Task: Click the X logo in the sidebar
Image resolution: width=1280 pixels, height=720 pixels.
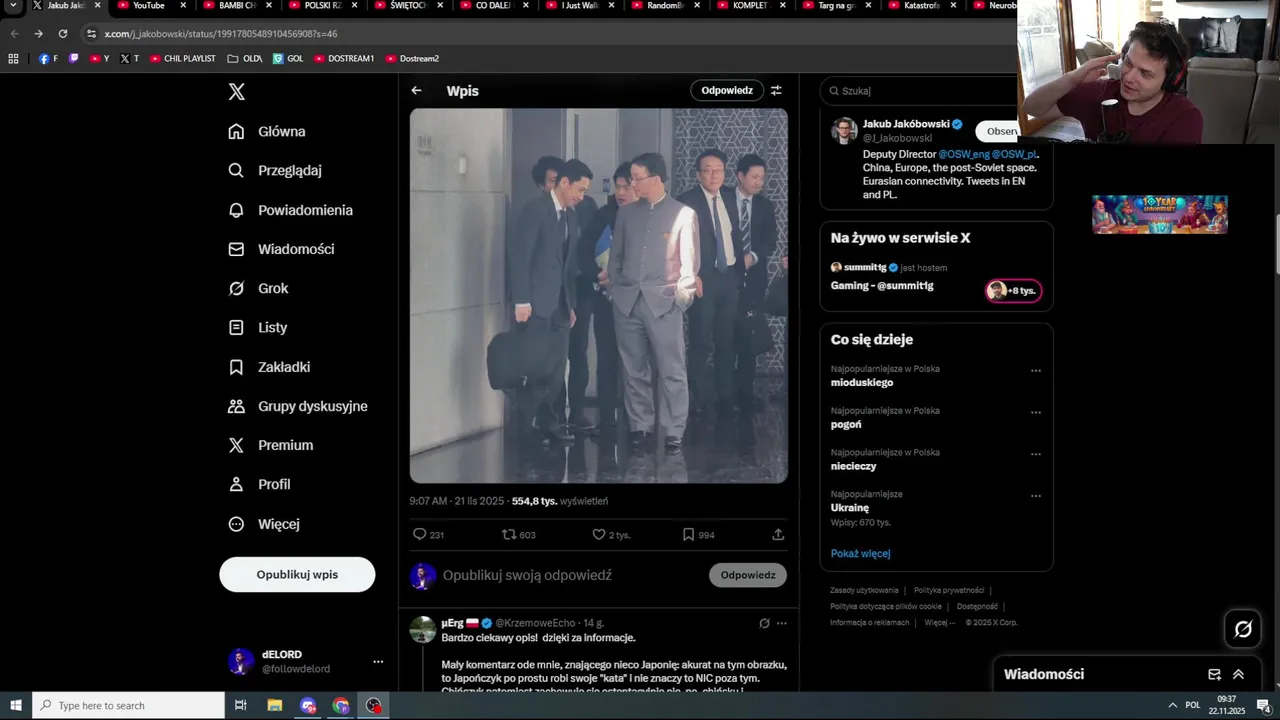Action: tap(236, 92)
